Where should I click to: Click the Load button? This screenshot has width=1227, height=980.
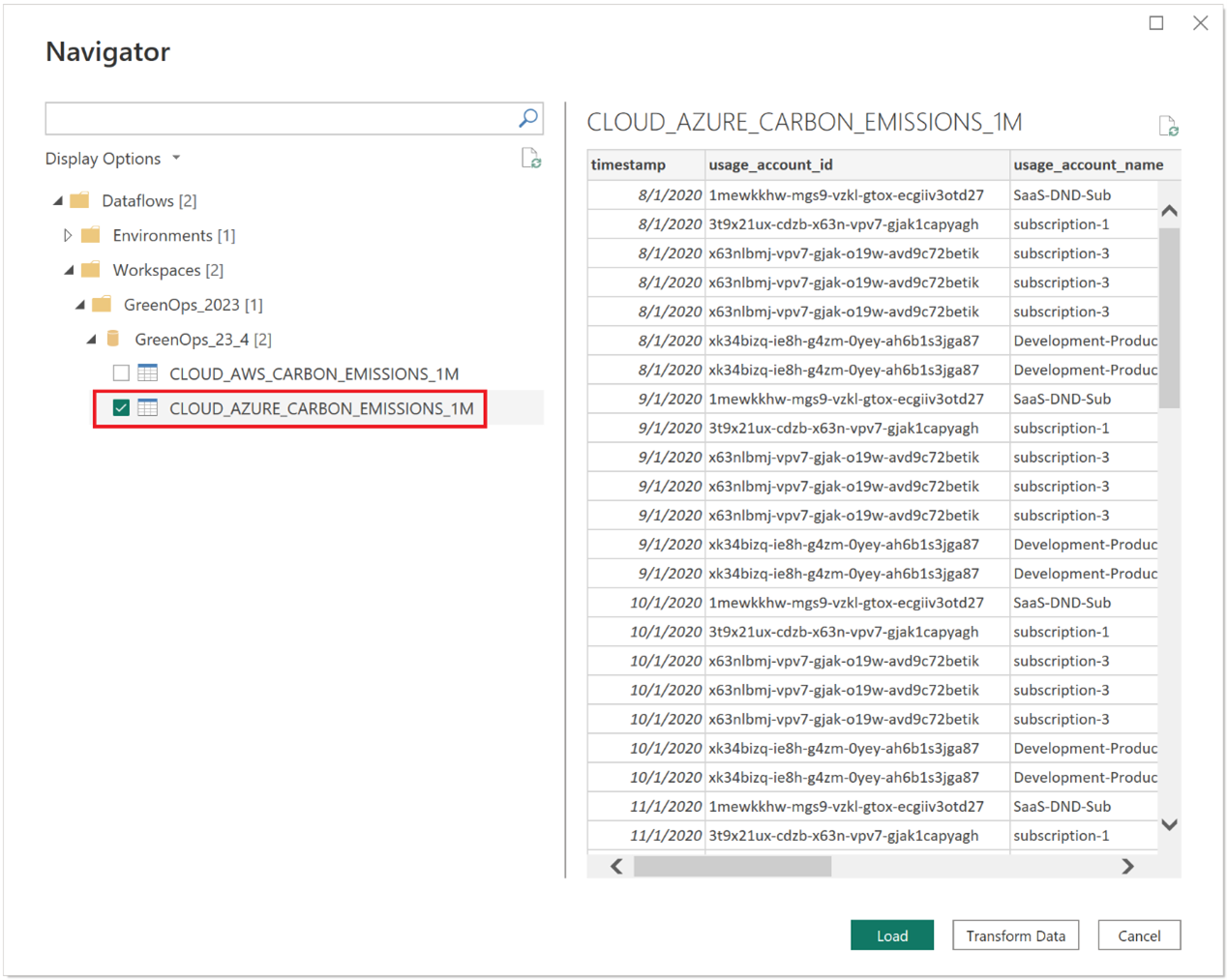pyautogui.click(x=891, y=935)
